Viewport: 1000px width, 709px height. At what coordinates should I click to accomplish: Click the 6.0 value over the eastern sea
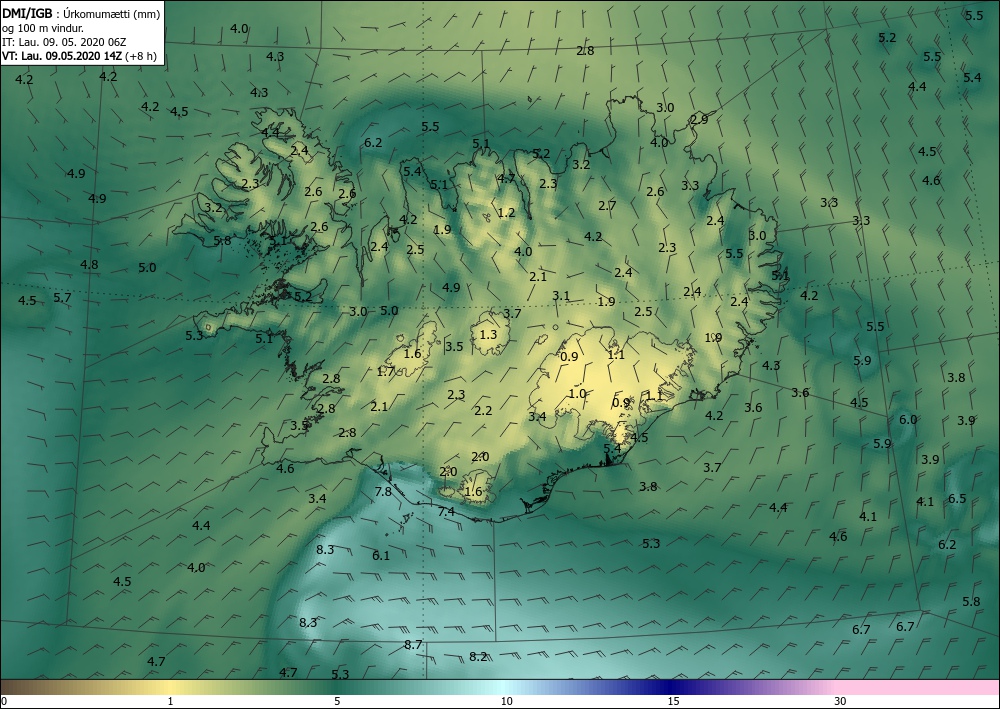[908, 420]
